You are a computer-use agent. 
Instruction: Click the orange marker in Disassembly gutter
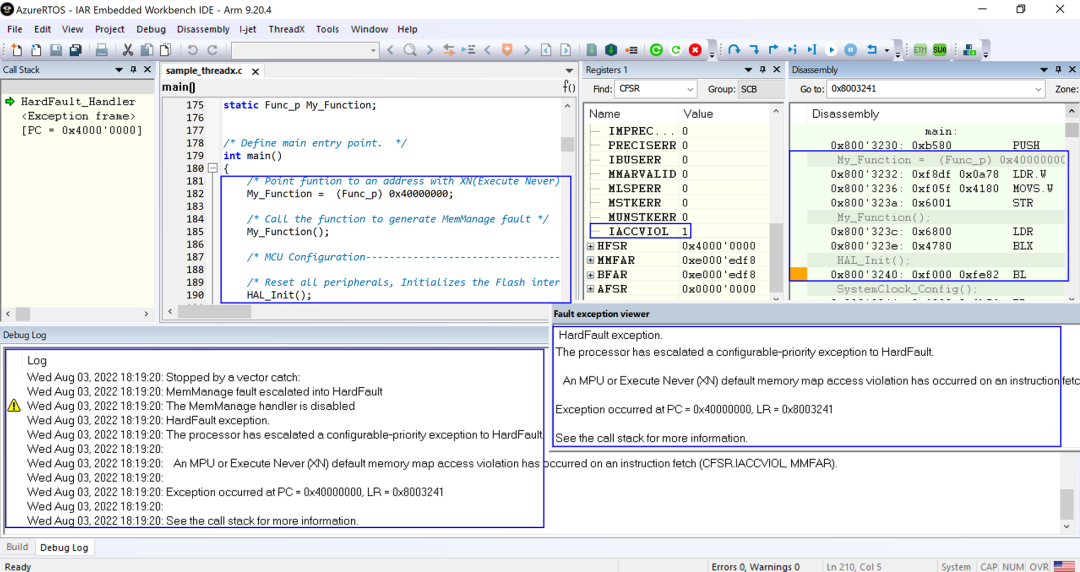click(x=798, y=274)
